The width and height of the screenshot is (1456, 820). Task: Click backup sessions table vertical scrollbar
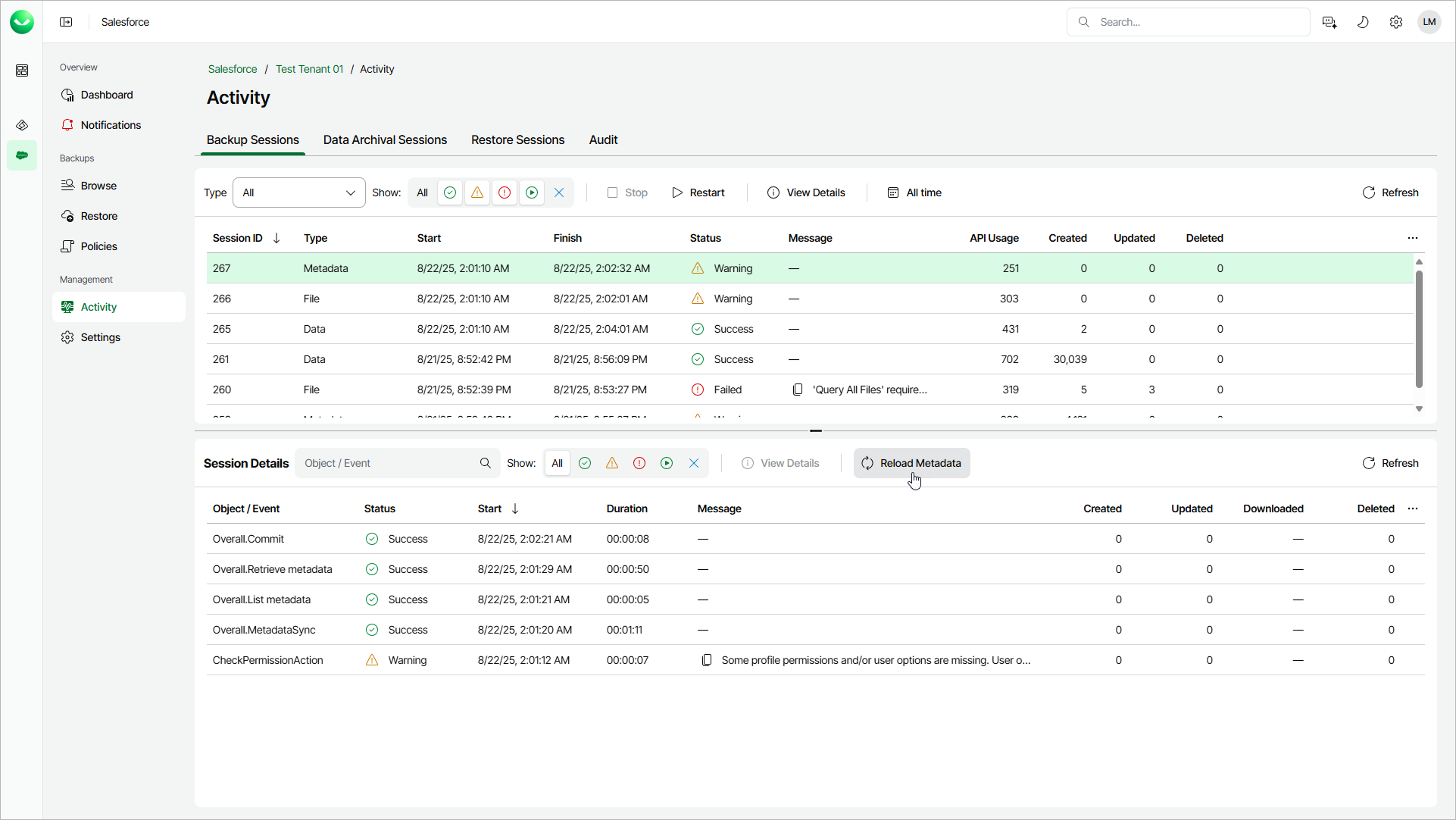(x=1419, y=330)
